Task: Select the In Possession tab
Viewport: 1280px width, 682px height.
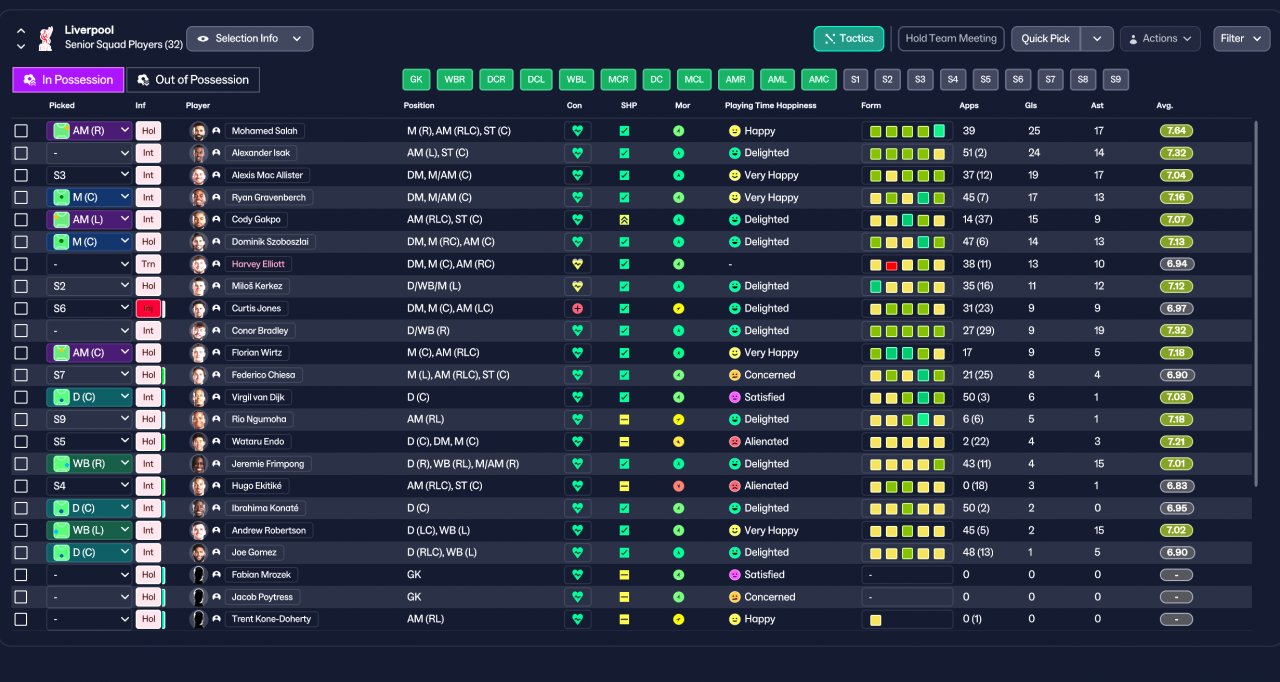Action: 68,80
